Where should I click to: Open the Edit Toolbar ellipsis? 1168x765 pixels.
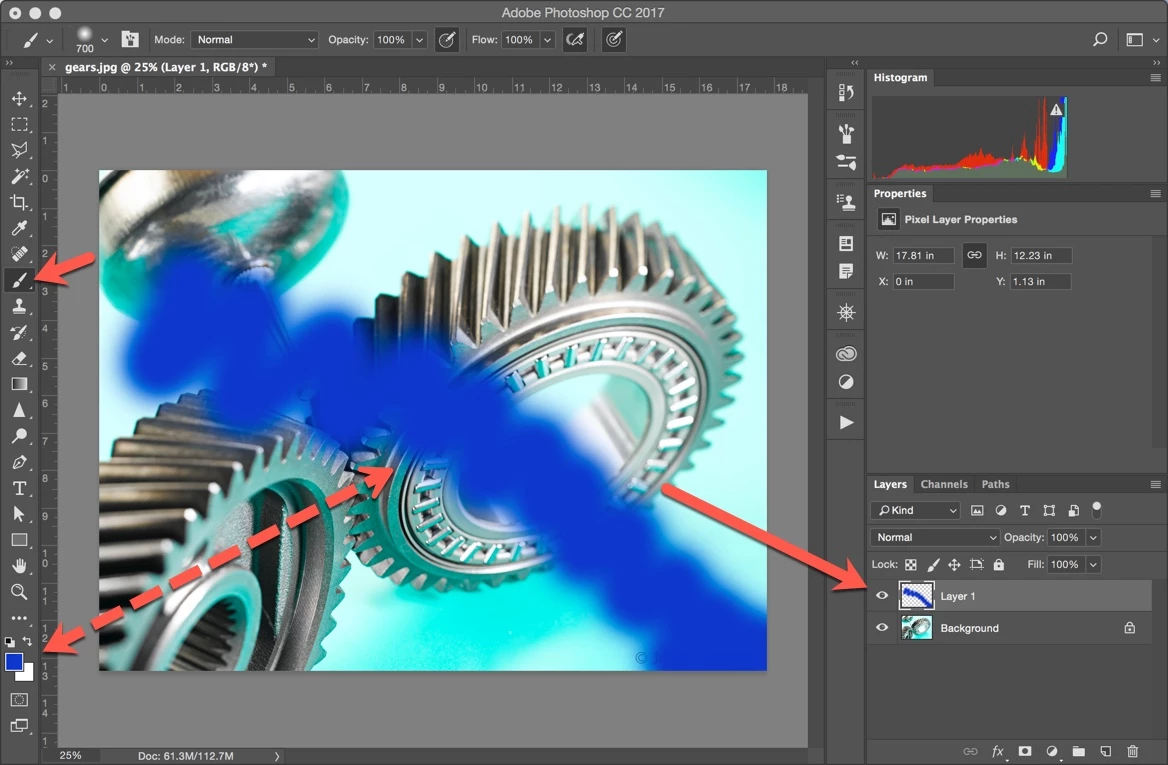click(x=19, y=618)
